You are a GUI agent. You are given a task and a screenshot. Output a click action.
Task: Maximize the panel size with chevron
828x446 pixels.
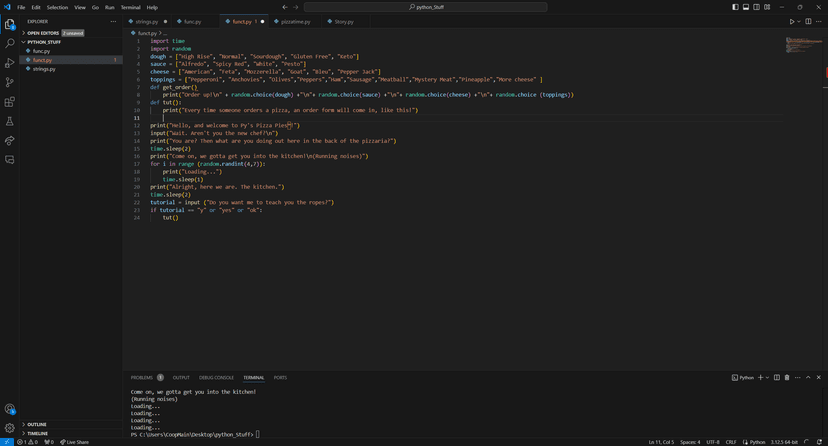[x=808, y=377]
